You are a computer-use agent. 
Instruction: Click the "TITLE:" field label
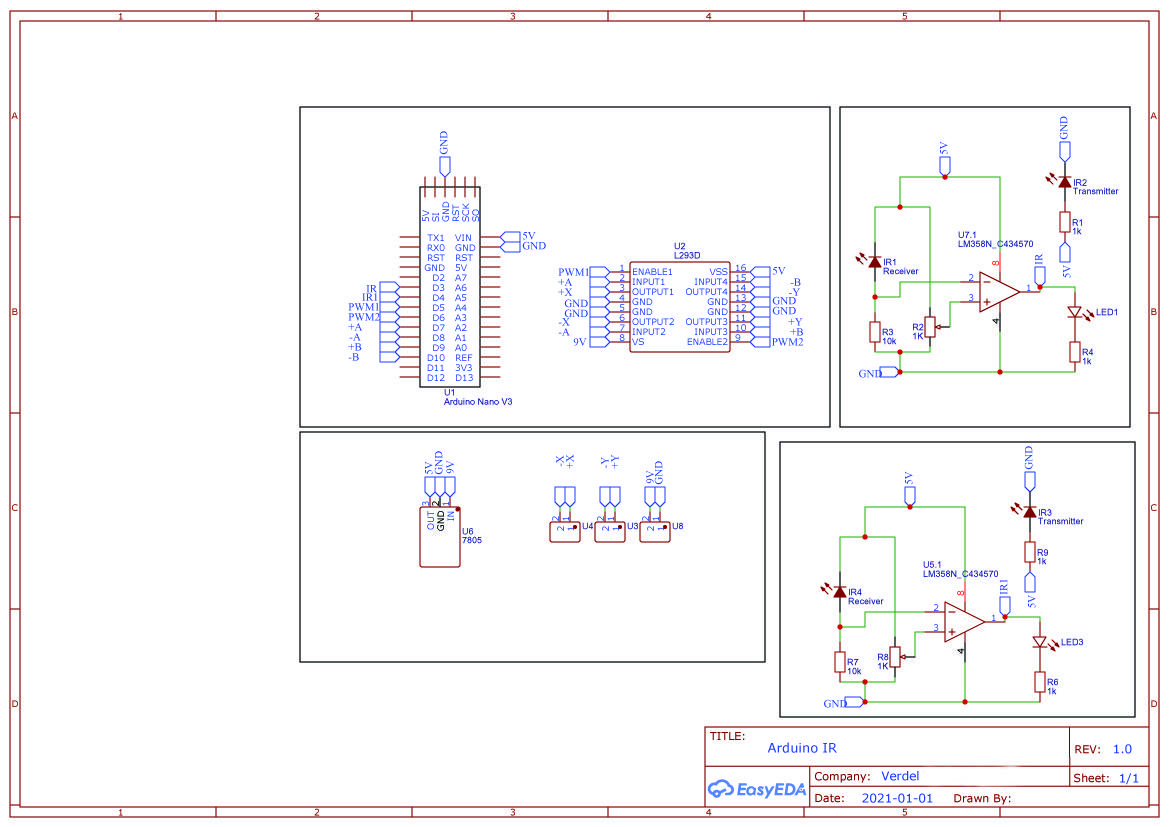pyautogui.click(x=727, y=736)
